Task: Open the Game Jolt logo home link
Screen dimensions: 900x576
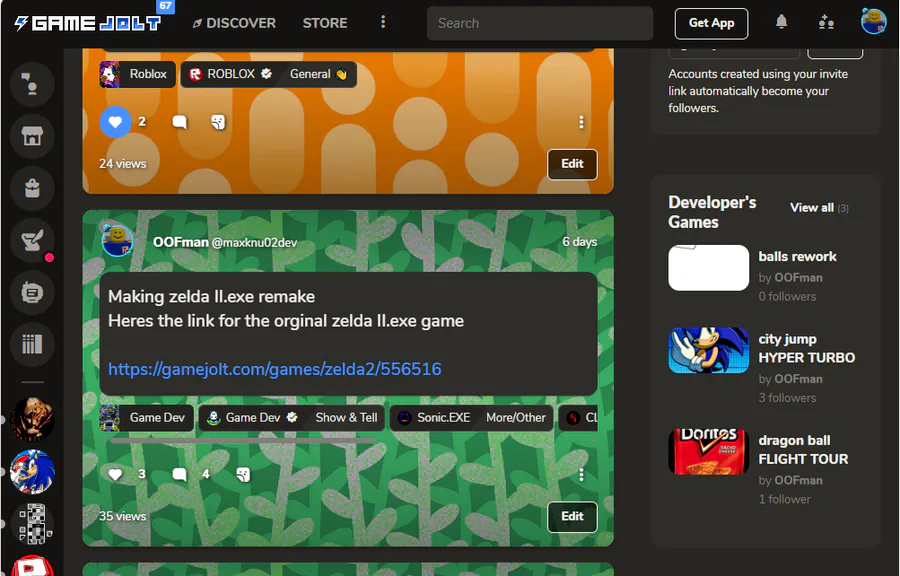Action: [x=88, y=23]
